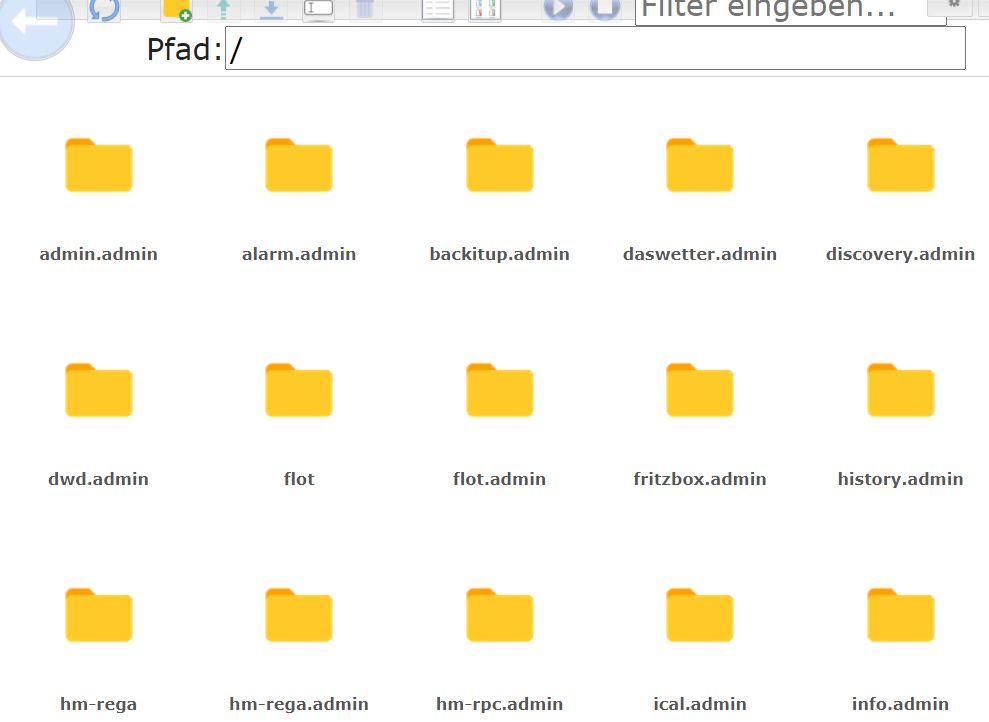Select the flot.admin folder icon
Image resolution: width=989 pixels, height=722 pixels.
coord(500,390)
